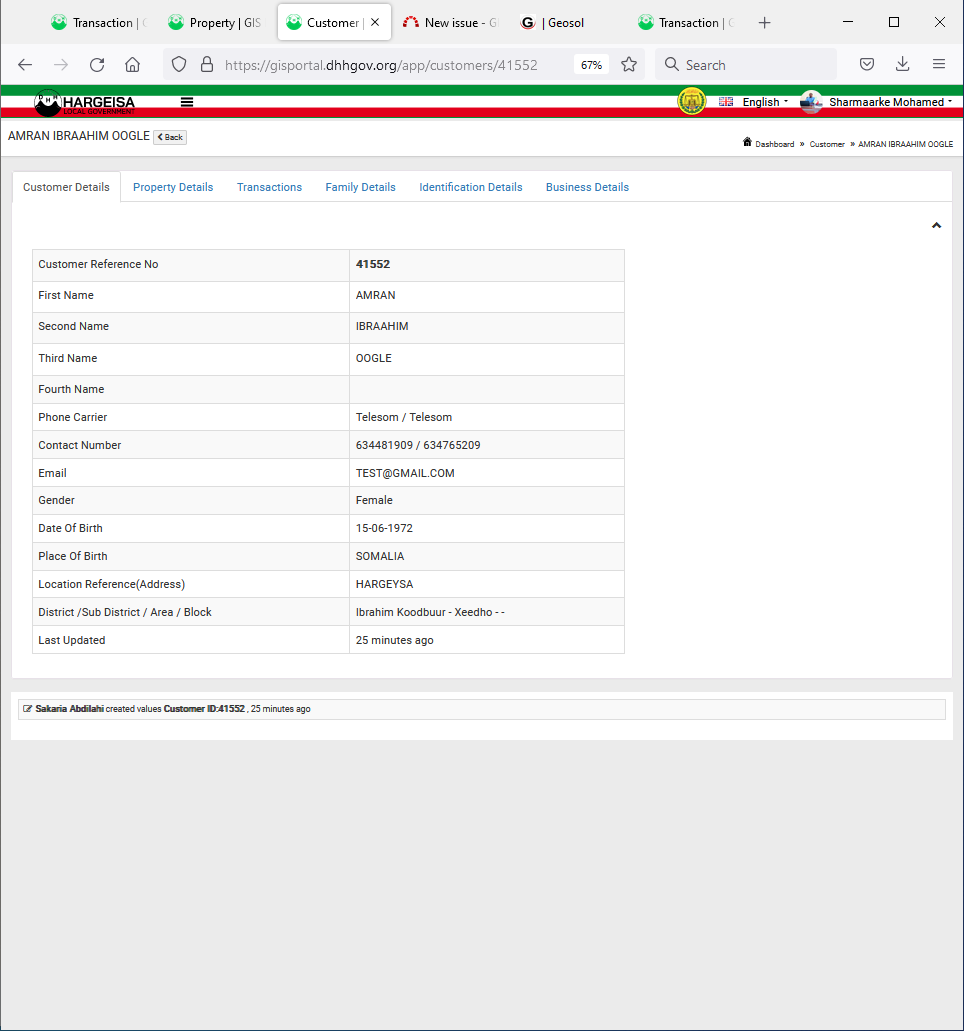Click the AMRAN IBRAAHIM OOGLE page heading
Image resolution: width=964 pixels, height=1031 pixels.
[79, 136]
